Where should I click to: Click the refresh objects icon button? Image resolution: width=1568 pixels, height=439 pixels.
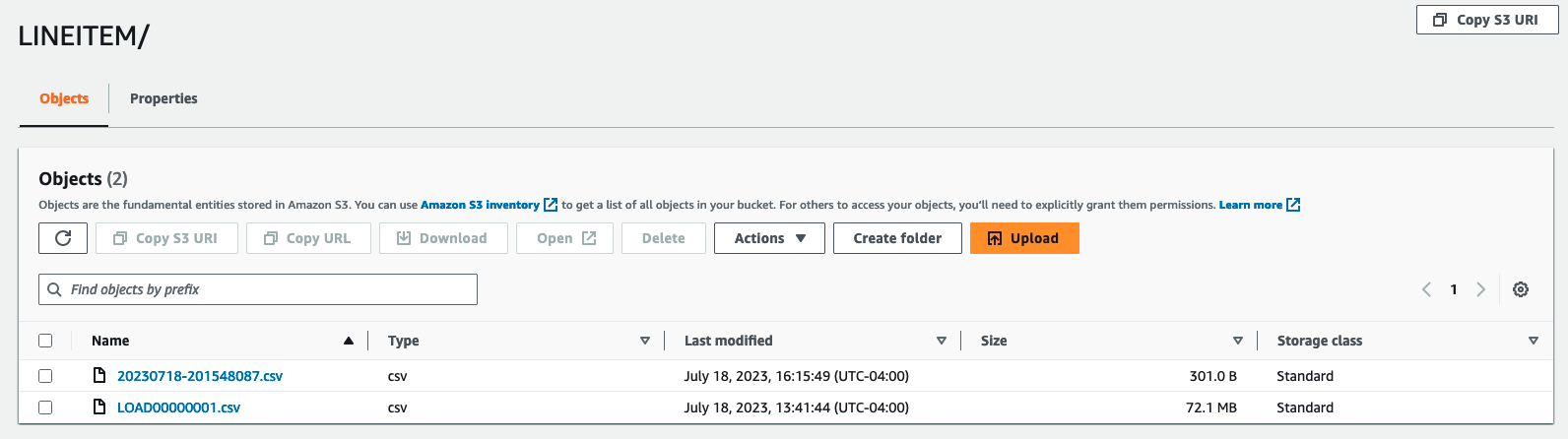pos(63,238)
